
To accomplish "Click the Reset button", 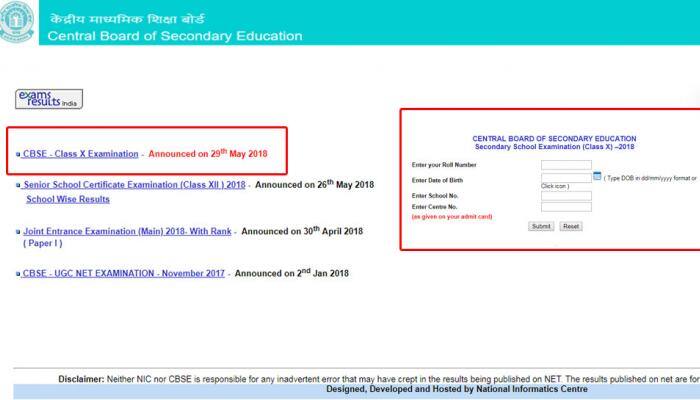I will tap(571, 226).
